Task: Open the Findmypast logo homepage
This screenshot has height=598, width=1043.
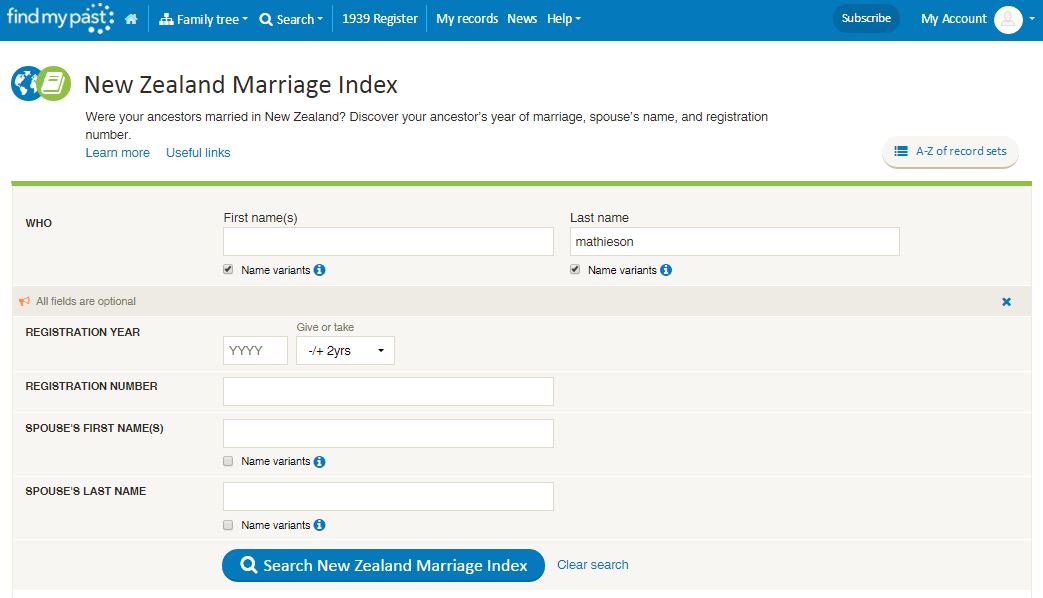Action: tap(60, 19)
